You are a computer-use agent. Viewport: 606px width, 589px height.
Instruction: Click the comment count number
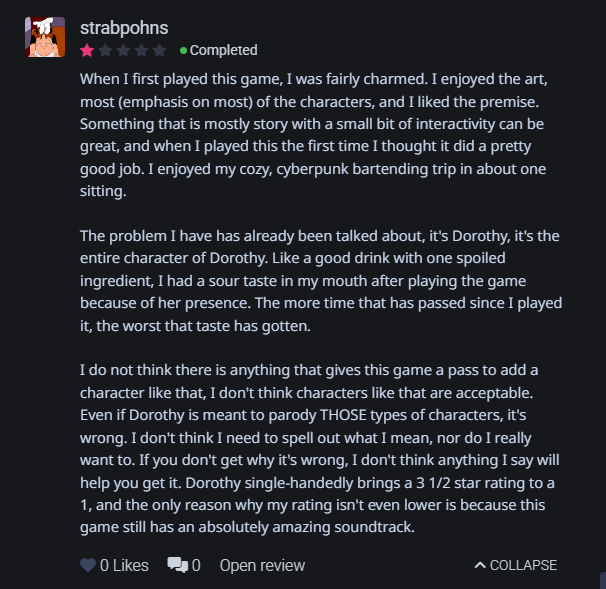[196, 565]
